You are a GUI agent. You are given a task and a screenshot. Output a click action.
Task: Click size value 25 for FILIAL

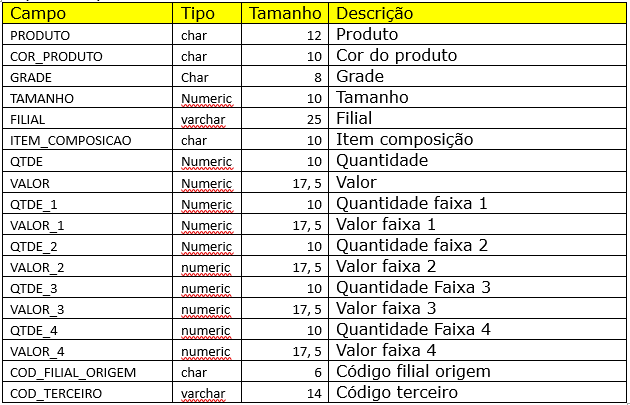point(313,119)
